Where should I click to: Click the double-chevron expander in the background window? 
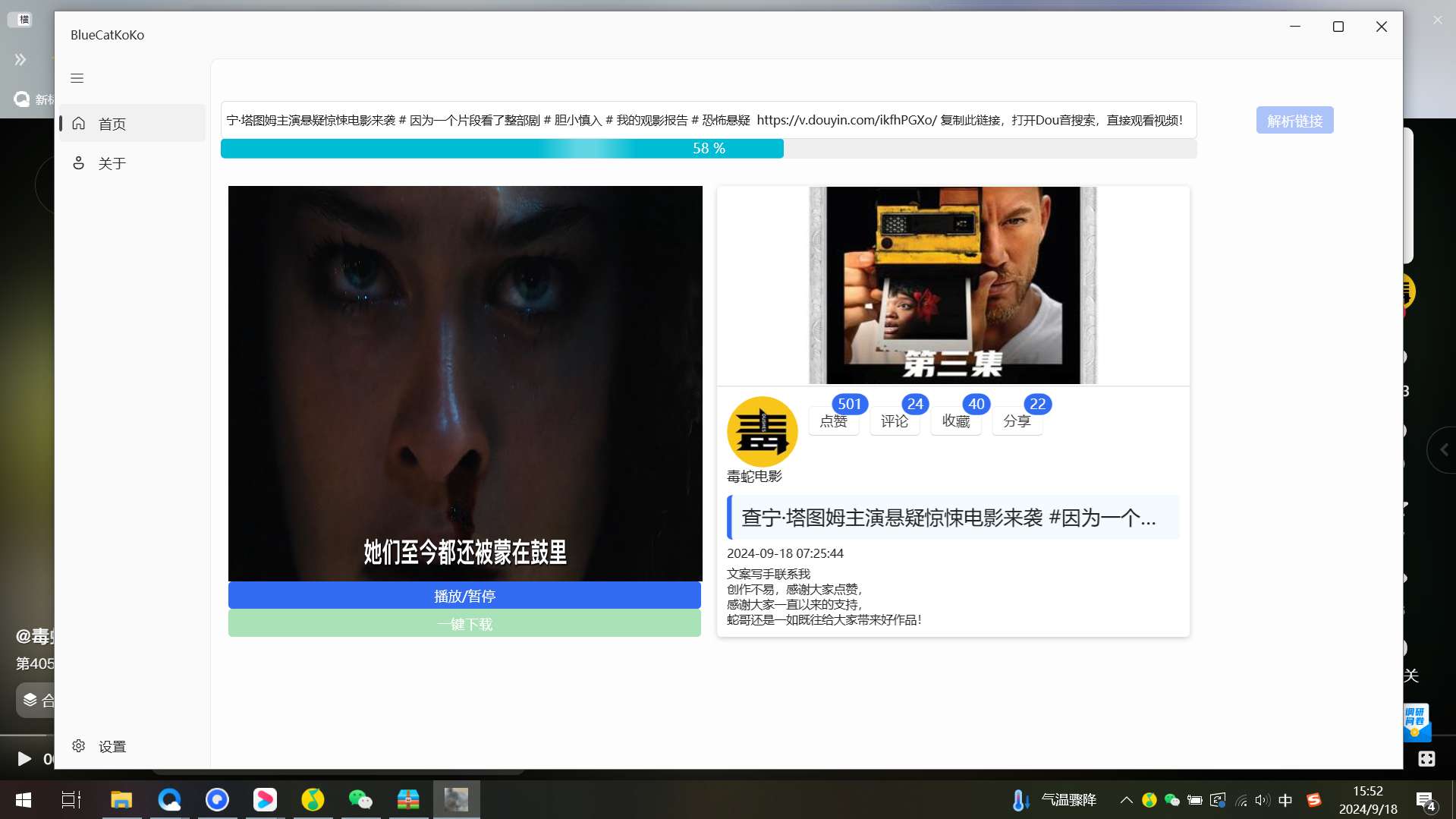pyautogui.click(x=20, y=59)
